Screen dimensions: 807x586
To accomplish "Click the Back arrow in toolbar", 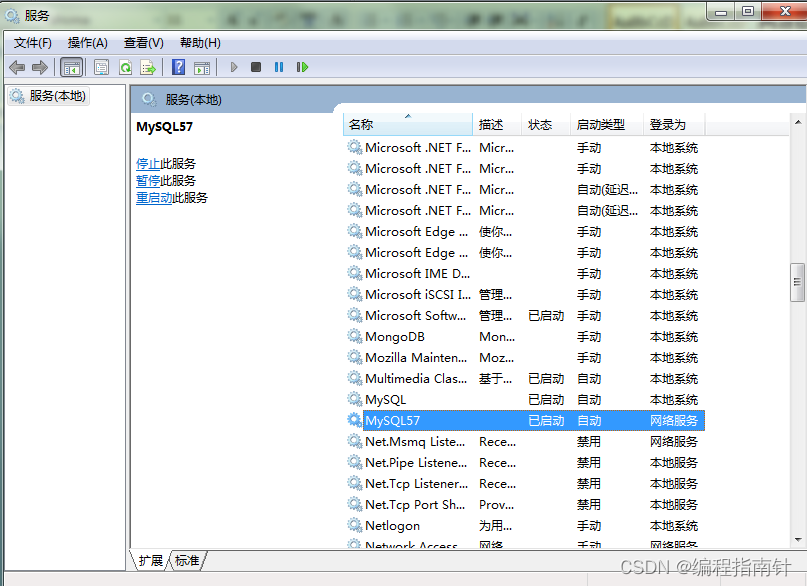I will pyautogui.click(x=17, y=67).
